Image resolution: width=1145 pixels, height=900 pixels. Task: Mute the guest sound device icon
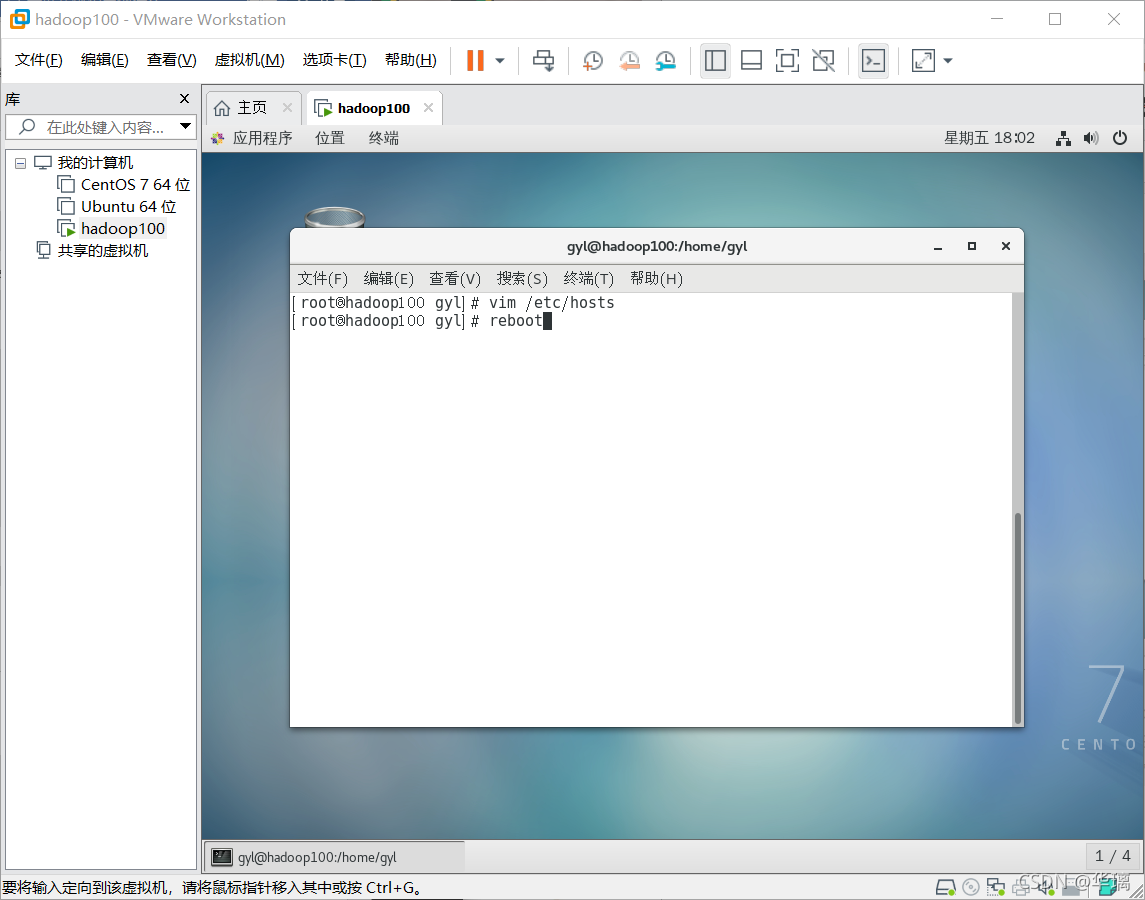pyautogui.click(x=1046, y=887)
